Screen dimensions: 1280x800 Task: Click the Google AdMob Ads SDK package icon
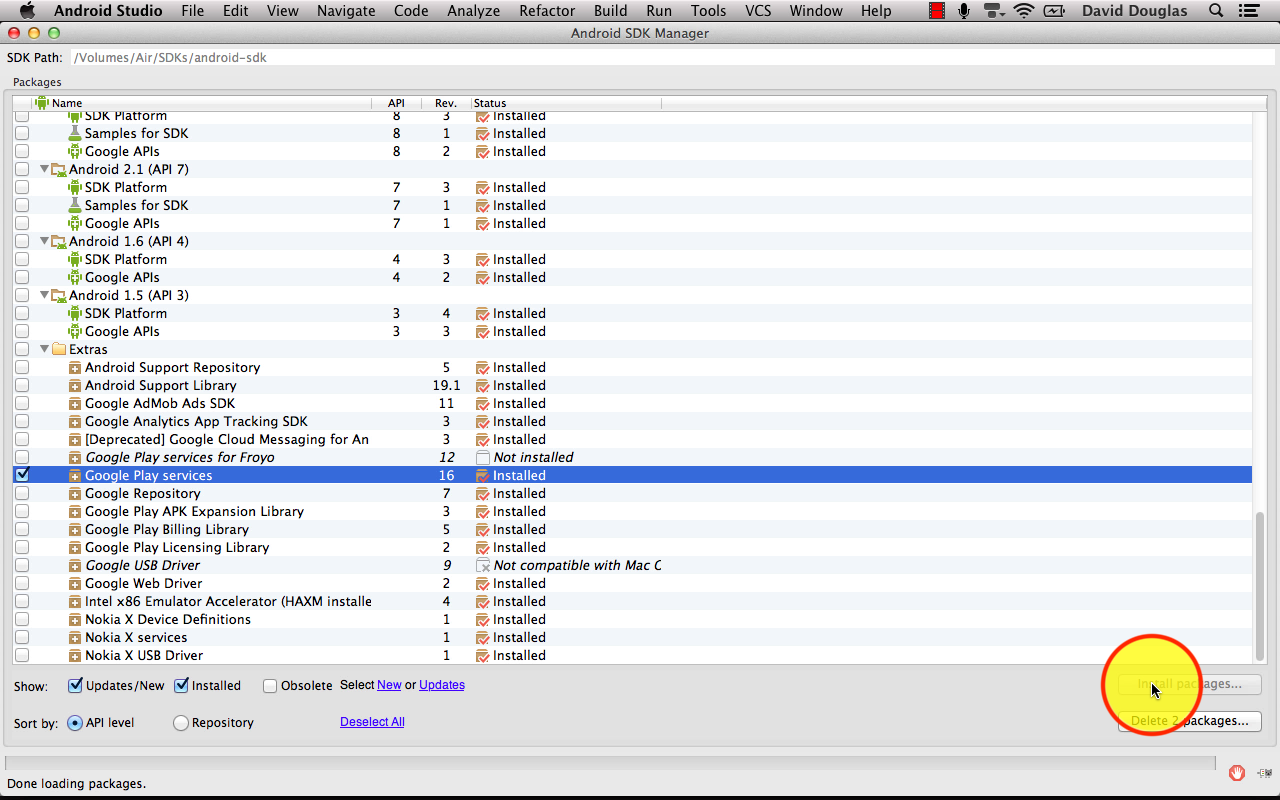click(75, 404)
